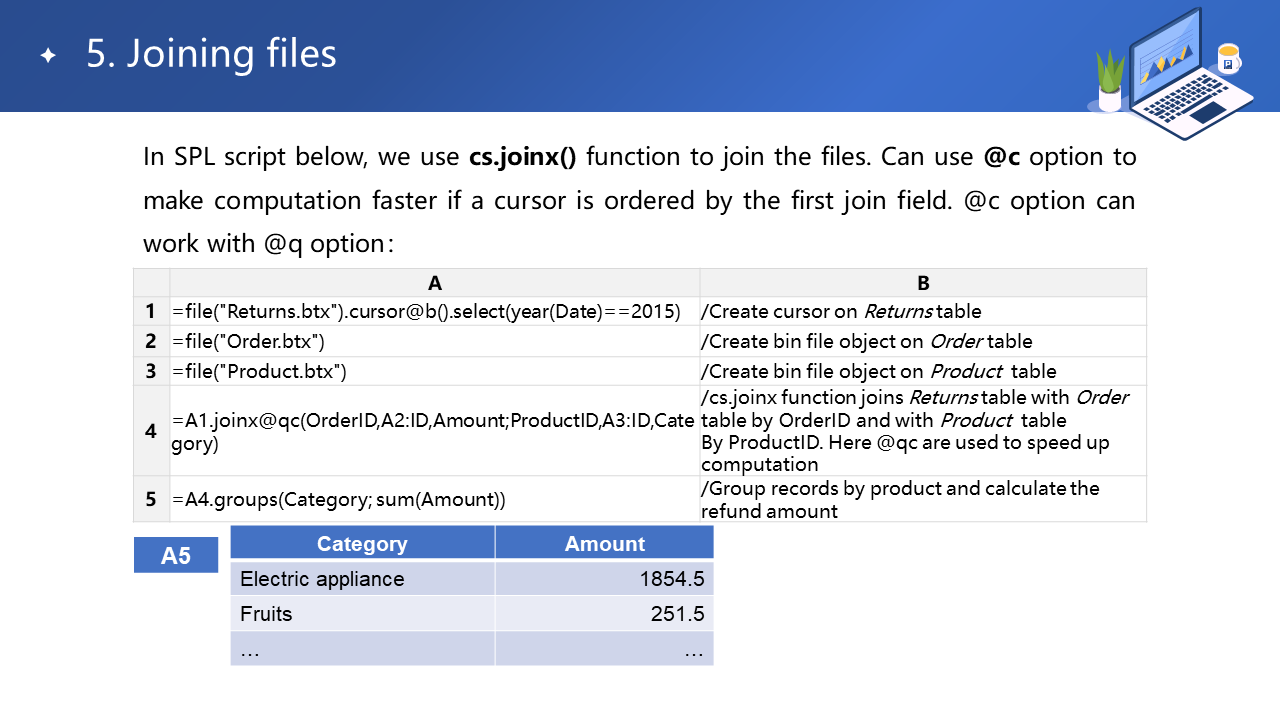Screen dimensions: 1280x720
Task: Click column header B in script grid
Action: 923,283
